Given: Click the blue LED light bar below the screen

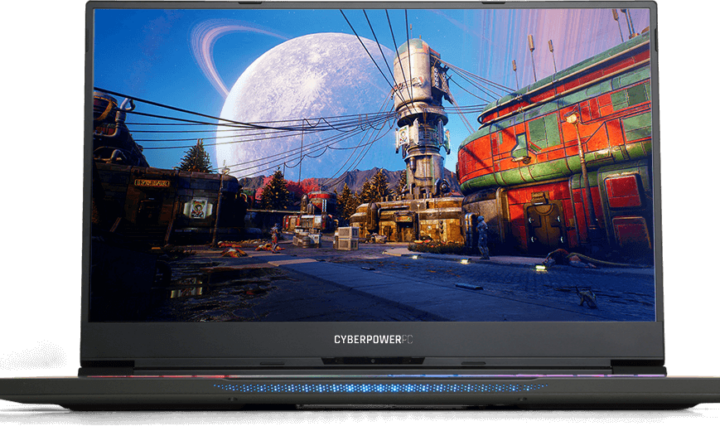Looking at the screenshot, I should point(380,387).
